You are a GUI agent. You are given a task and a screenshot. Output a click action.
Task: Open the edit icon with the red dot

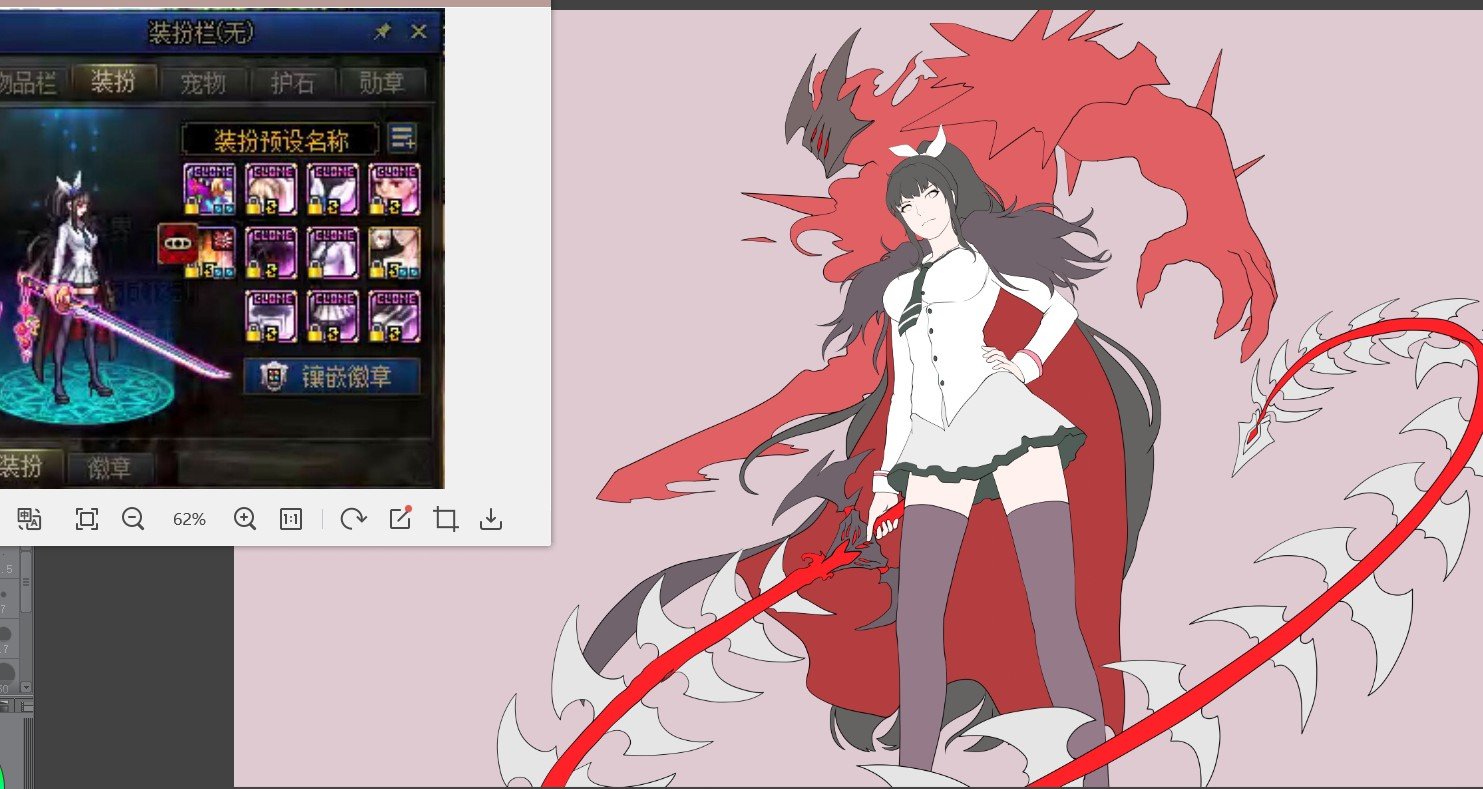(401, 518)
